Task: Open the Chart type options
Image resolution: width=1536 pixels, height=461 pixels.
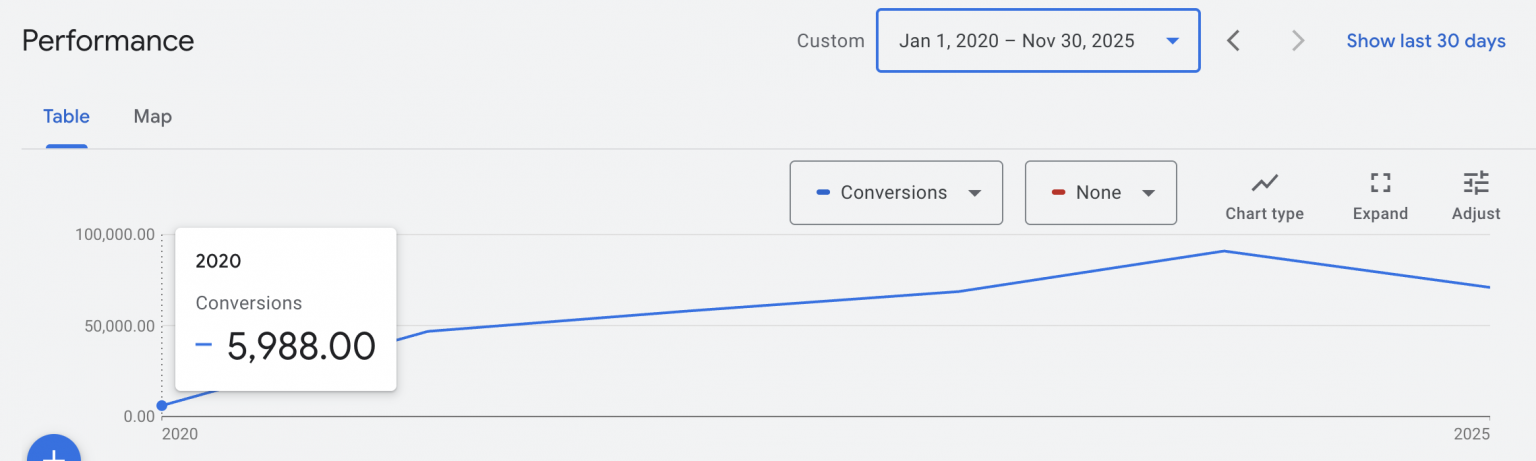Action: 1264,195
